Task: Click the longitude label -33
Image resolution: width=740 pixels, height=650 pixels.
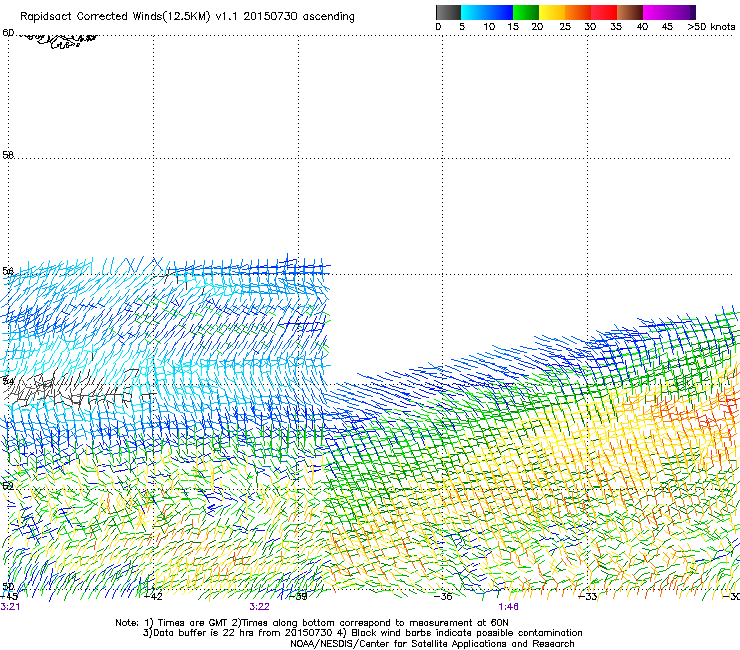Action: click(588, 596)
